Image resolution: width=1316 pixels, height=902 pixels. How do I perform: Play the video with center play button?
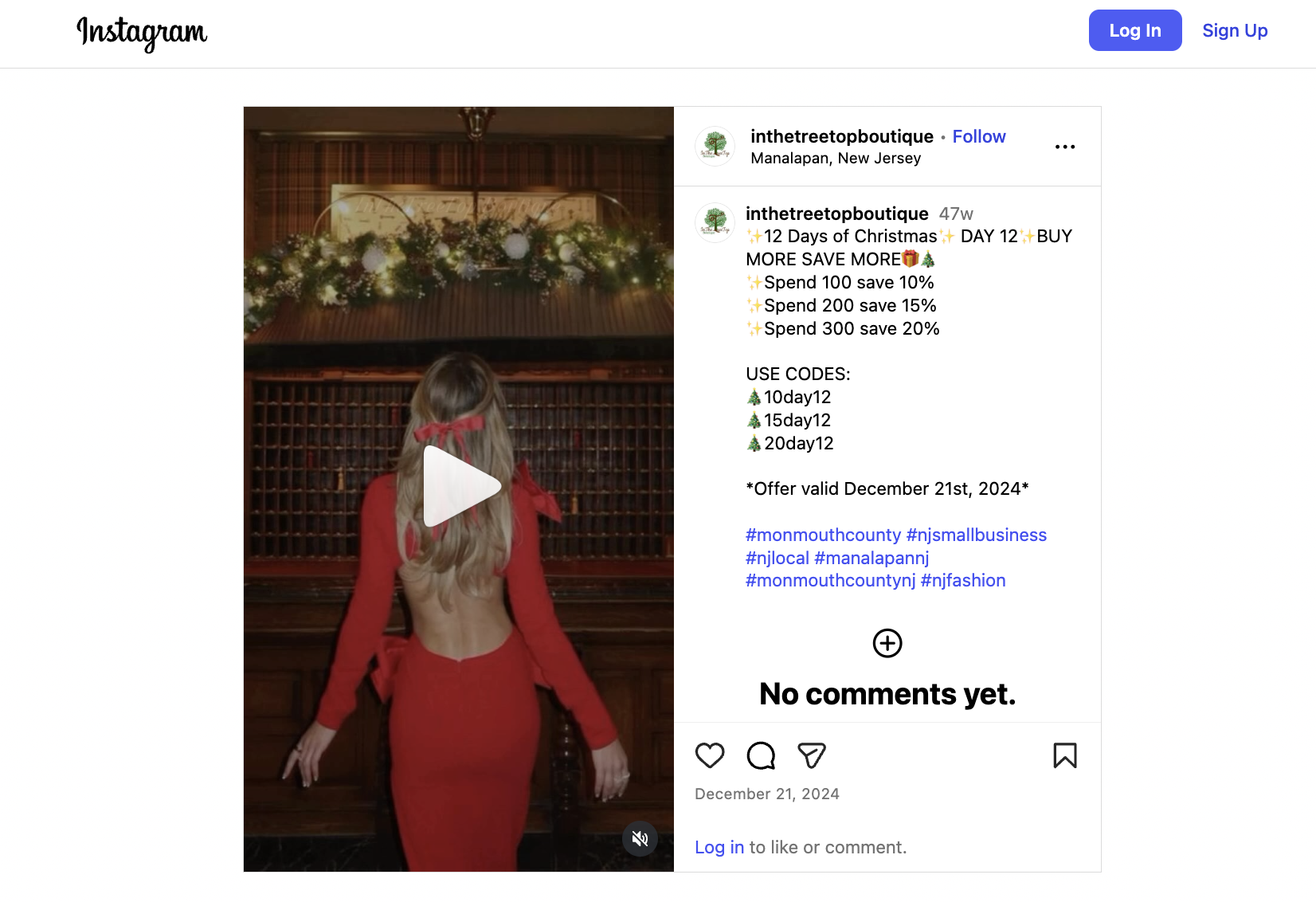click(x=460, y=486)
